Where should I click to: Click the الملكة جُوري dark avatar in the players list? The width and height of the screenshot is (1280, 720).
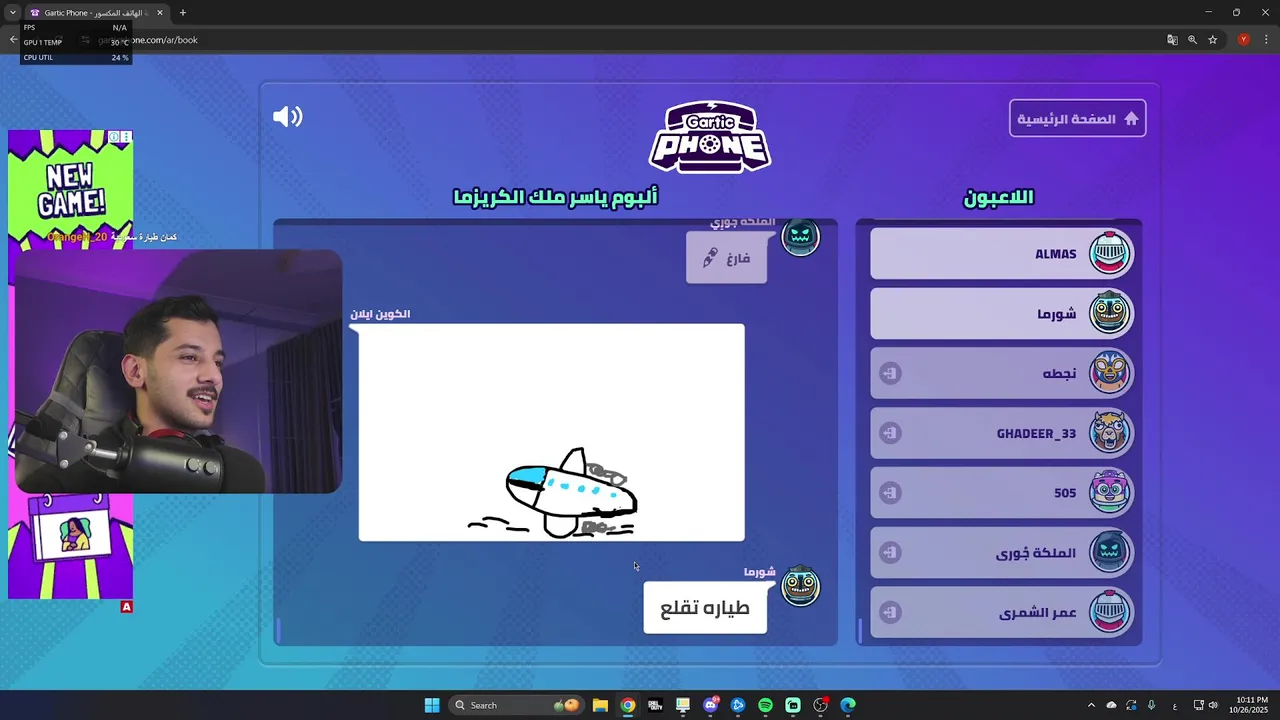(x=1109, y=552)
